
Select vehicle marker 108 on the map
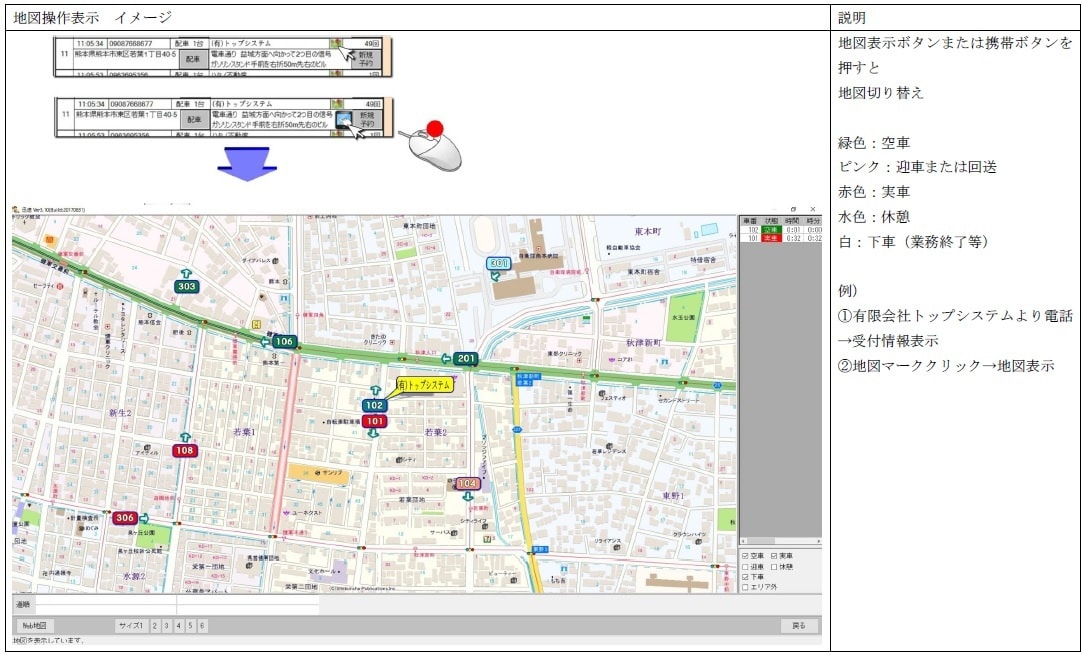point(185,451)
